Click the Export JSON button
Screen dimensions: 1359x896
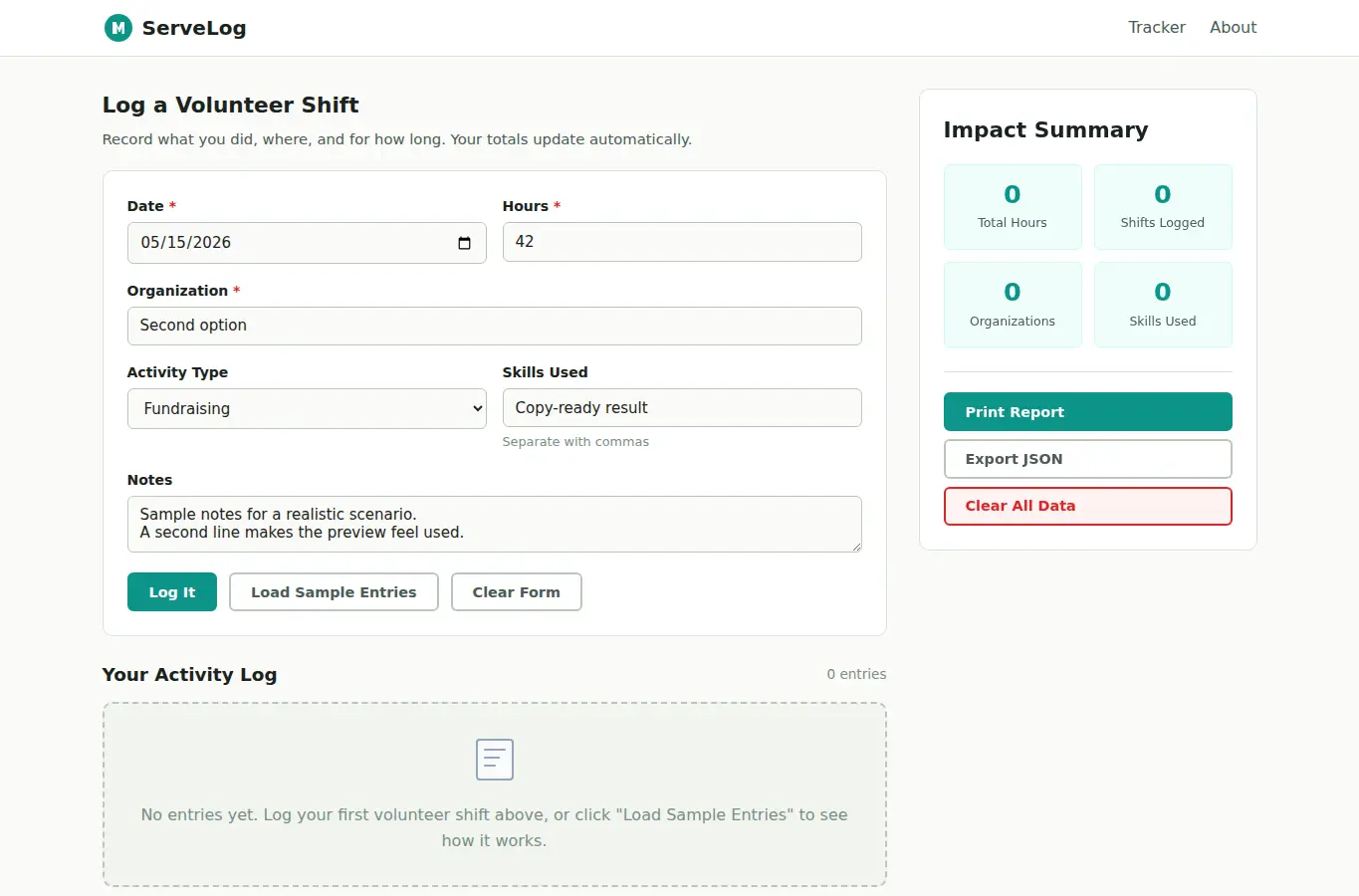pos(1087,459)
